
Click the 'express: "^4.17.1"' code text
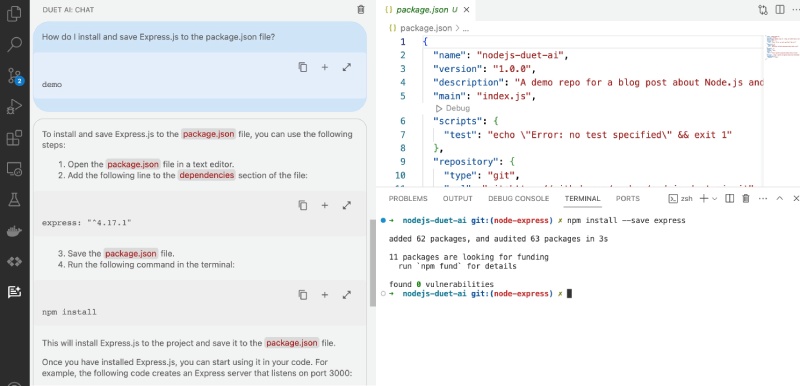click(x=87, y=223)
